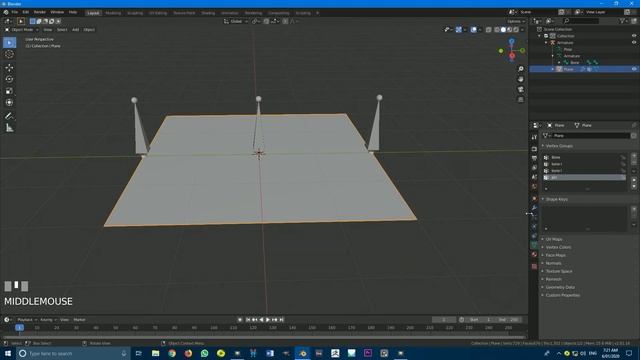The image size is (640, 360).
Task: Open the Output properties tab
Action: (534, 158)
